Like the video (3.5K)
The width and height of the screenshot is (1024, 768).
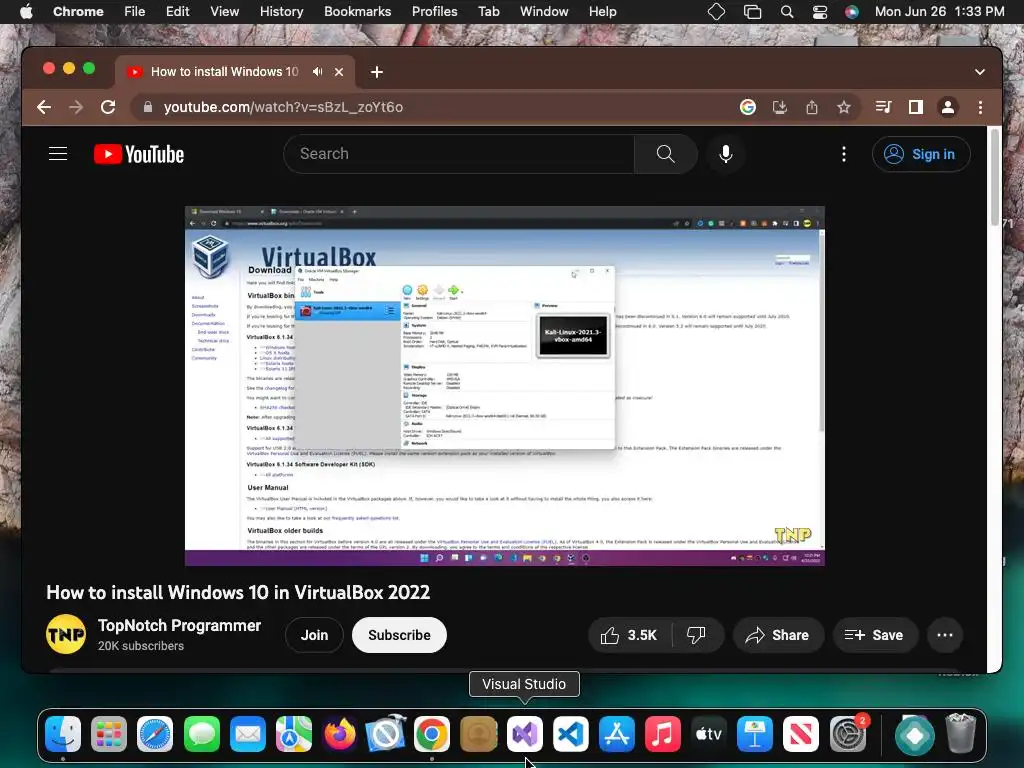[630, 635]
